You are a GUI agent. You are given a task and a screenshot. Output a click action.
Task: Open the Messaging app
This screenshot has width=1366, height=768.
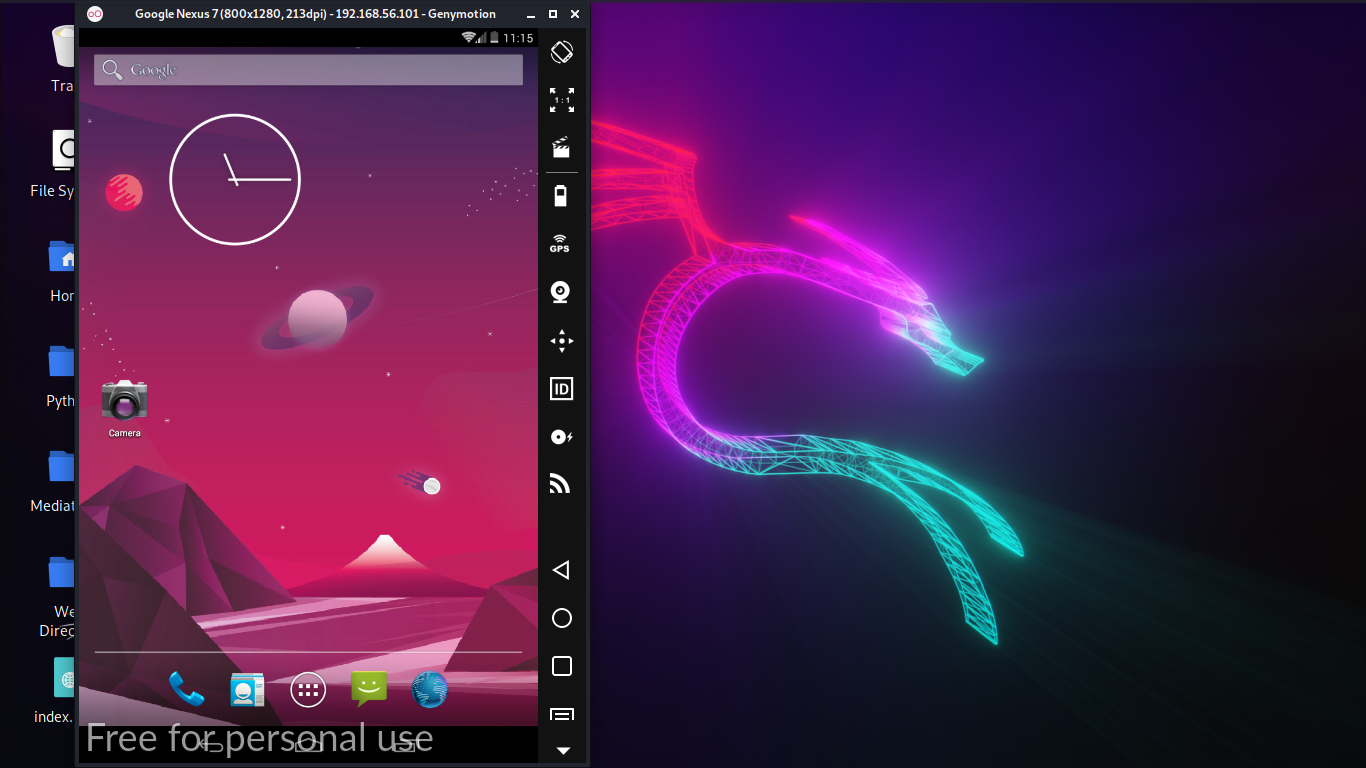(369, 689)
